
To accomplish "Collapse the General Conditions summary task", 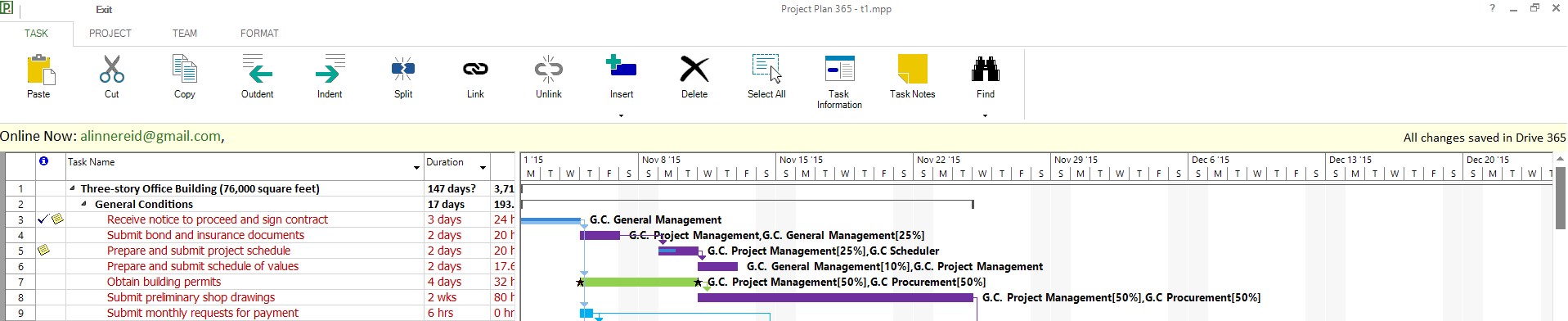I will tap(84, 204).
